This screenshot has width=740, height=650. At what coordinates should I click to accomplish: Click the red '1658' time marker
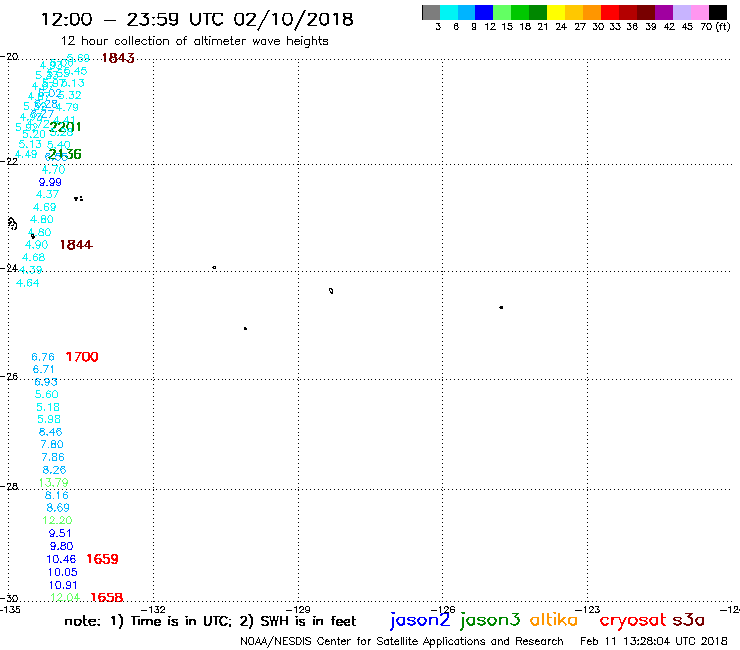click(107, 597)
